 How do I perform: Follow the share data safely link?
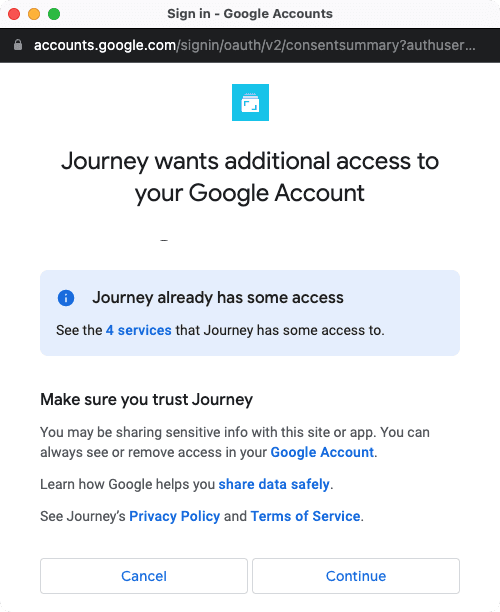pos(274,484)
